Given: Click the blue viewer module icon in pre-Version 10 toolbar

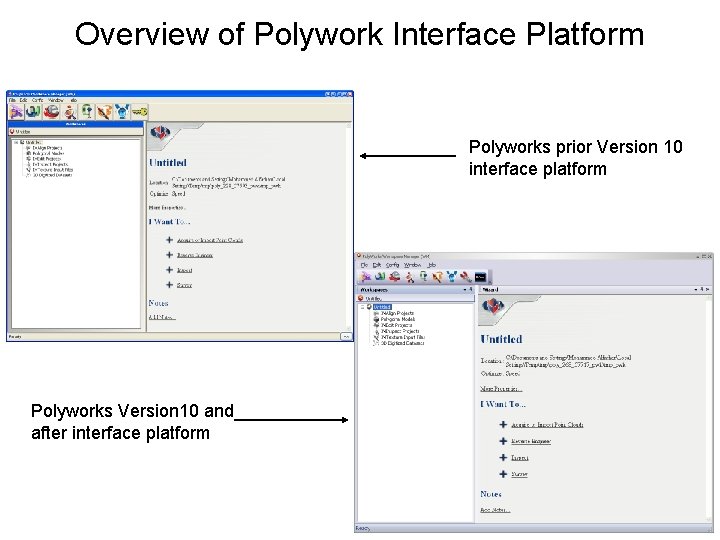Looking at the screenshot, I should 122,112.
